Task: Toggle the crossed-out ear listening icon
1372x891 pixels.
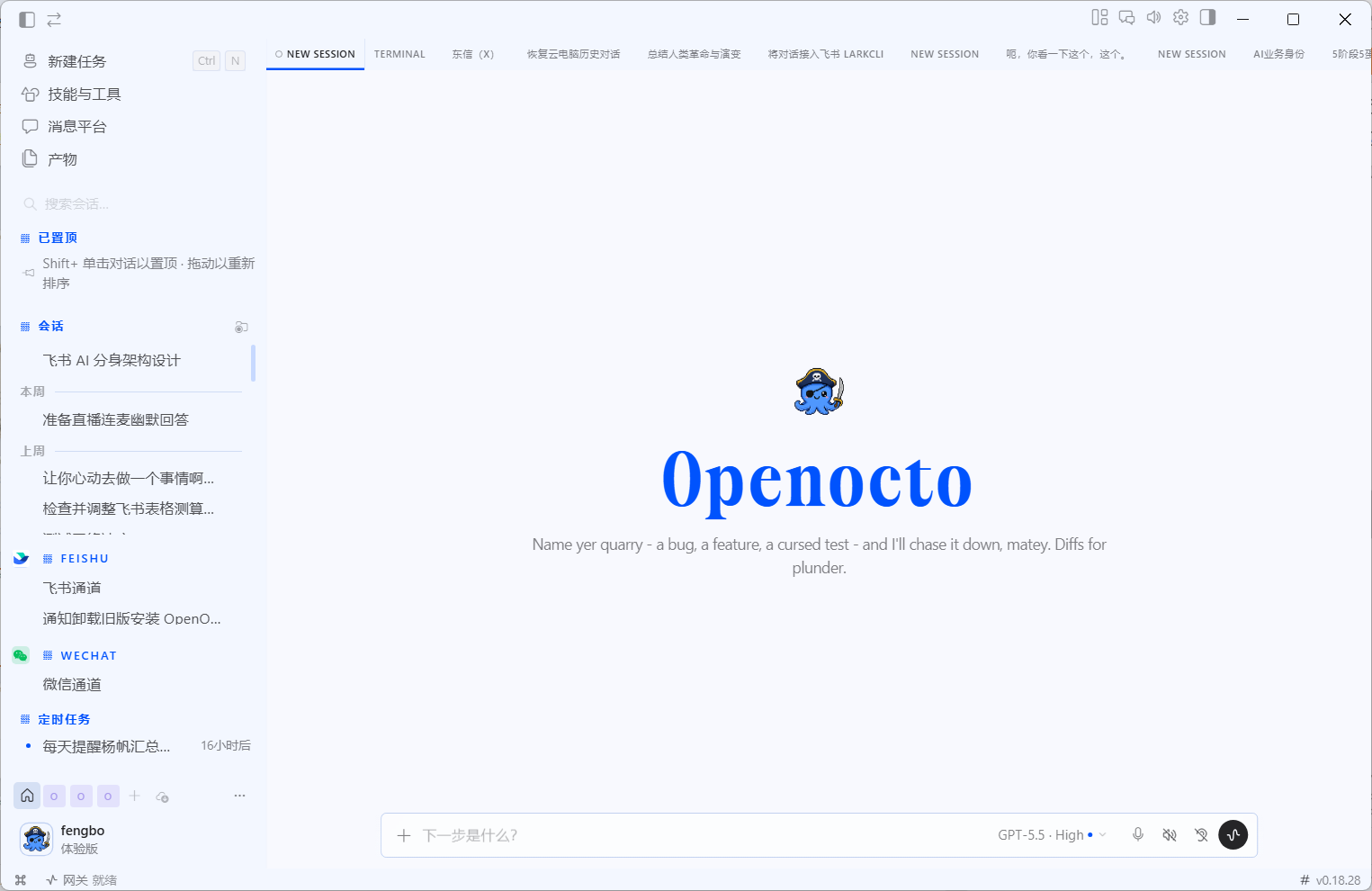Action: tap(1201, 834)
